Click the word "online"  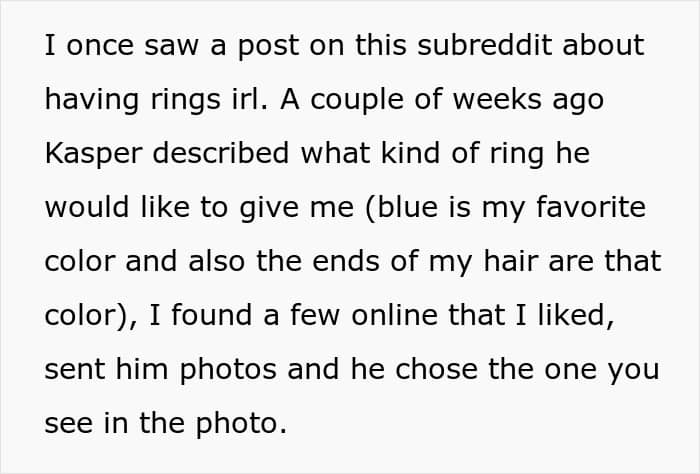395,316
